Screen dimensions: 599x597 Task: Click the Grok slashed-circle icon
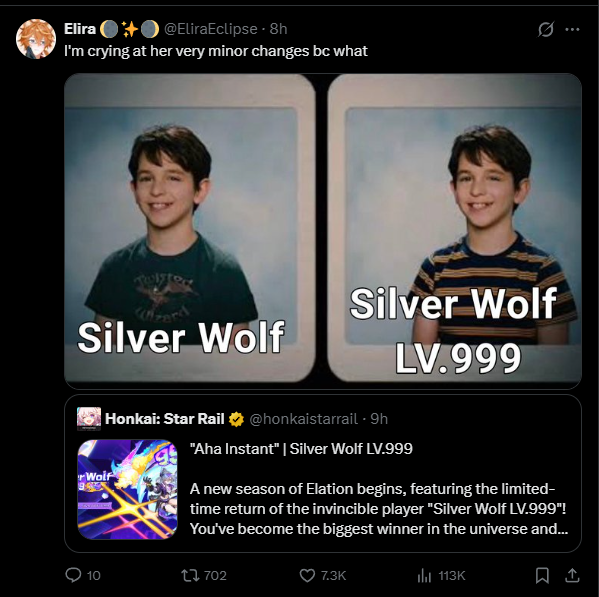pos(546,29)
